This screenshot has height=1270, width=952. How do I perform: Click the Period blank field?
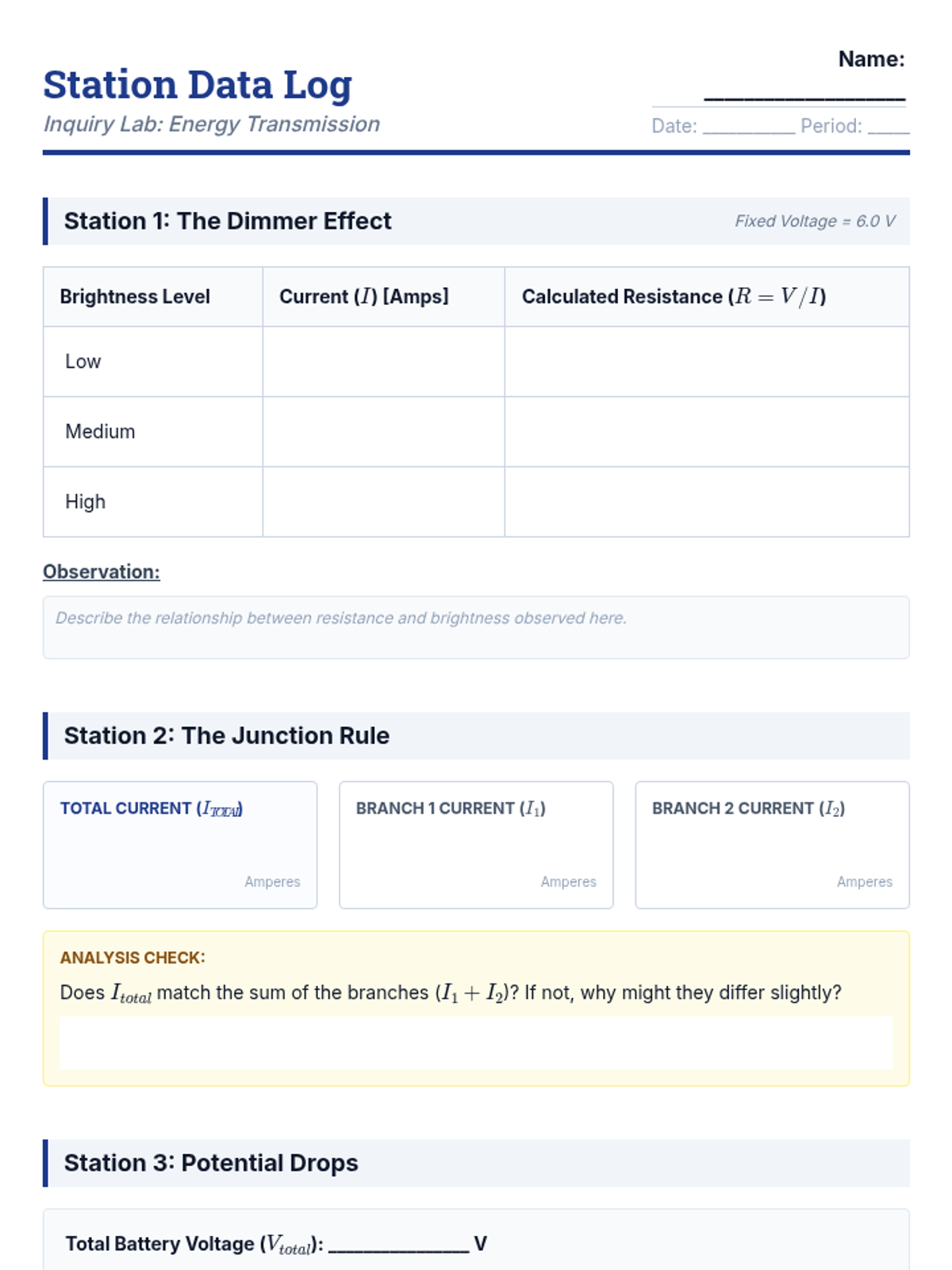(x=888, y=127)
